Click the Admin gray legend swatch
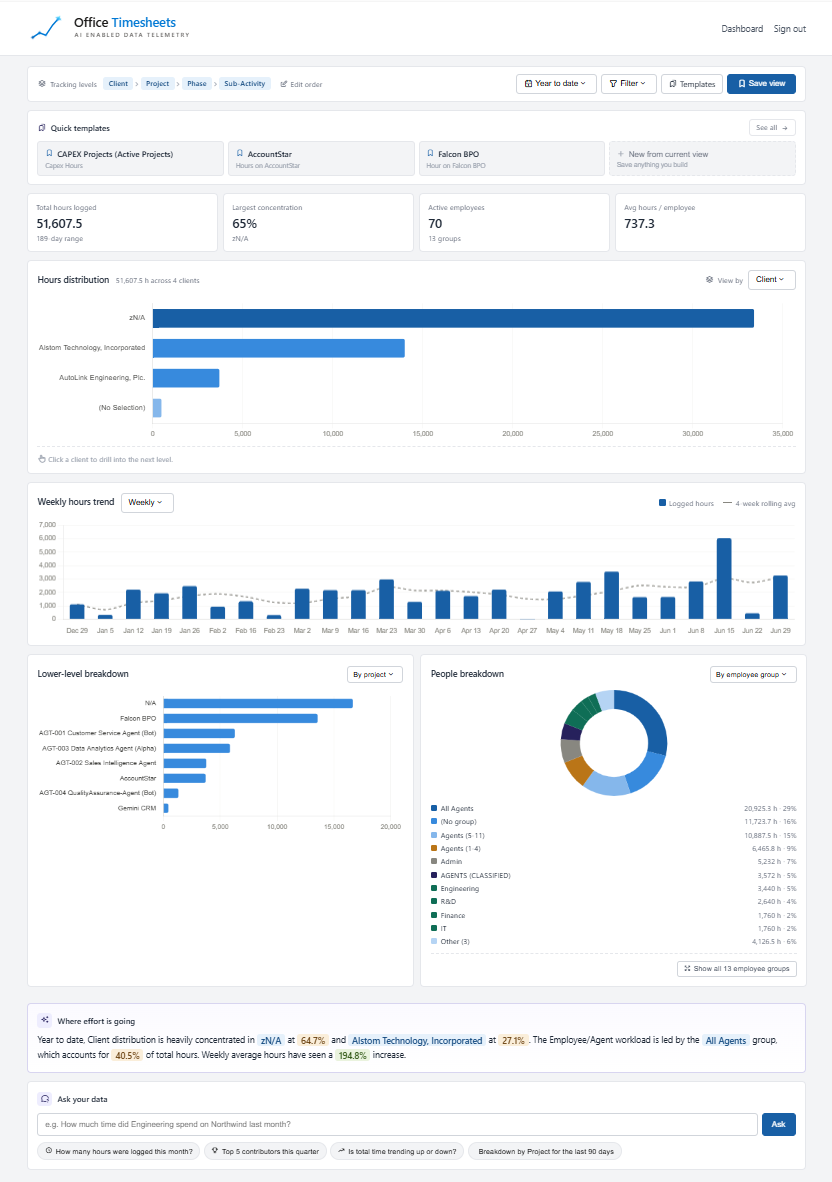The image size is (832, 1182). click(434, 861)
